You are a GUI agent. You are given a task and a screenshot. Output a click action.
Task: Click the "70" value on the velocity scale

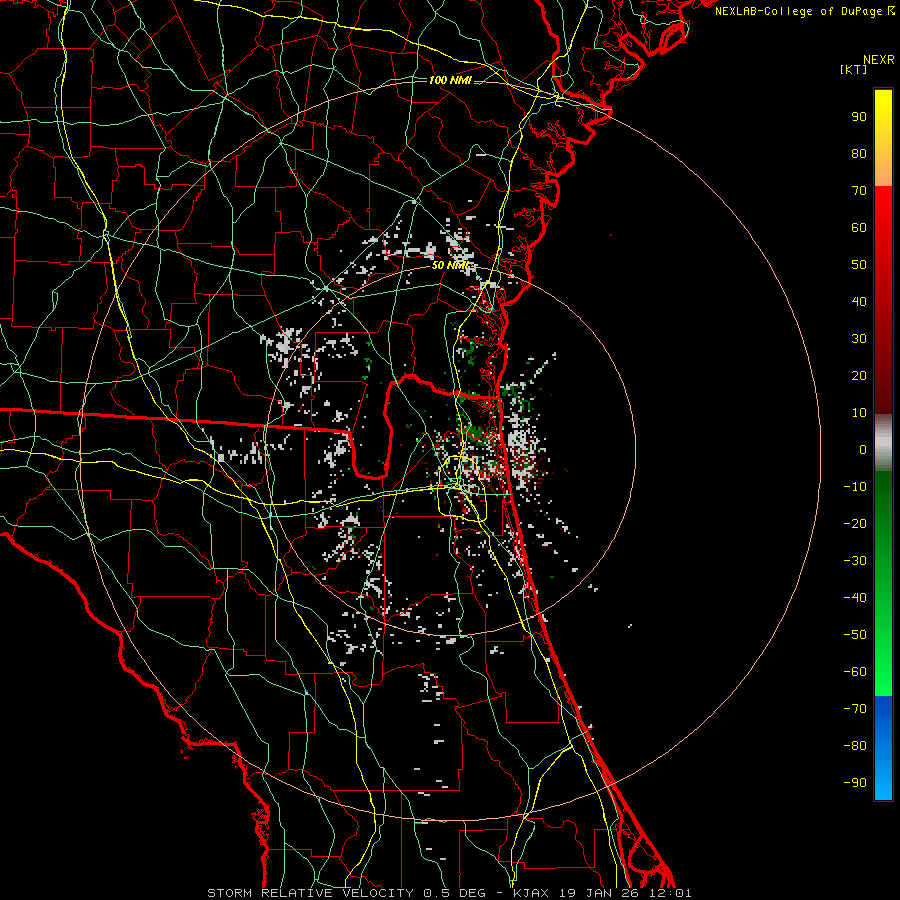(x=859, y=191)
